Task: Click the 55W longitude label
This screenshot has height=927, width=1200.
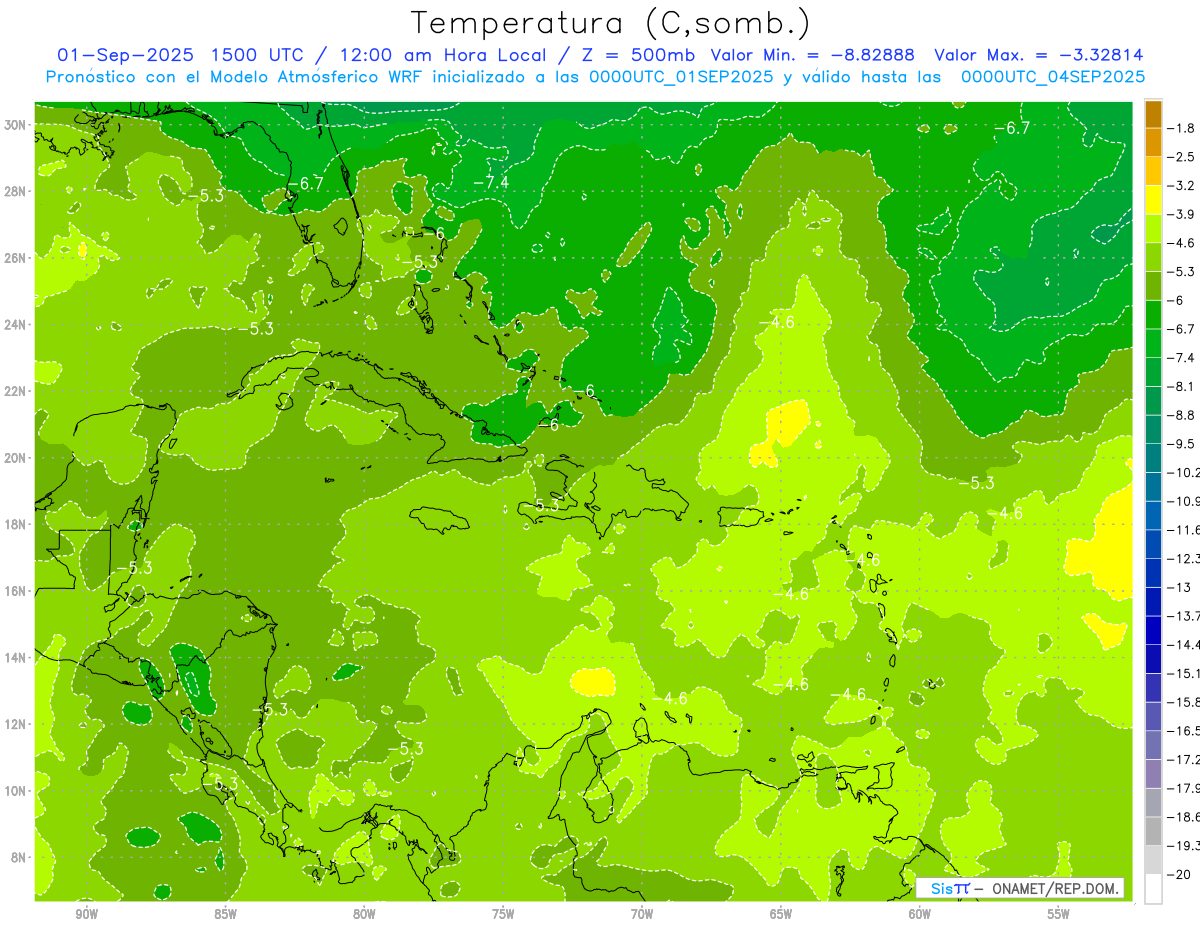Action: [1059, 914]
